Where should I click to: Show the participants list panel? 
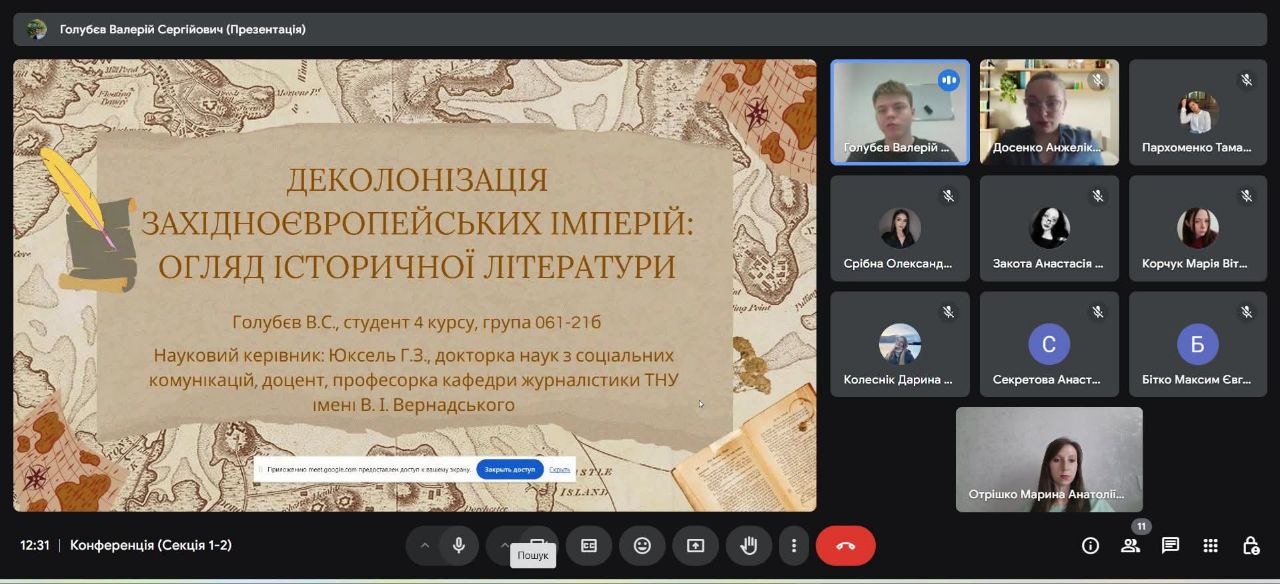click(1130, 545)
